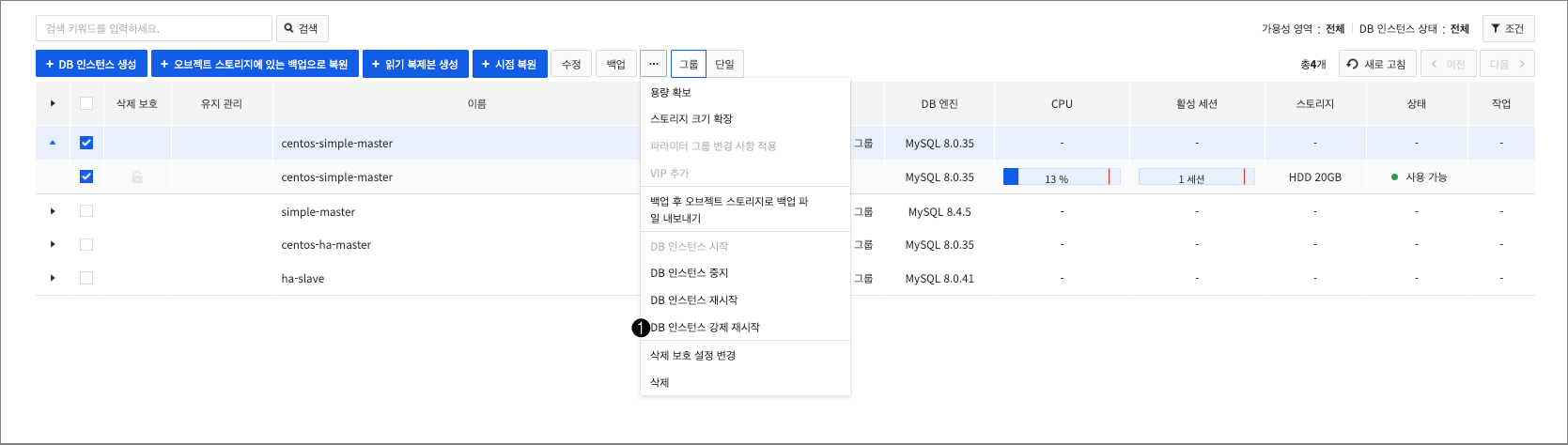1568x445 pixels.
Task: Open the 조건 filter button
Action: pyautogui.click(x=1508, y=28)
